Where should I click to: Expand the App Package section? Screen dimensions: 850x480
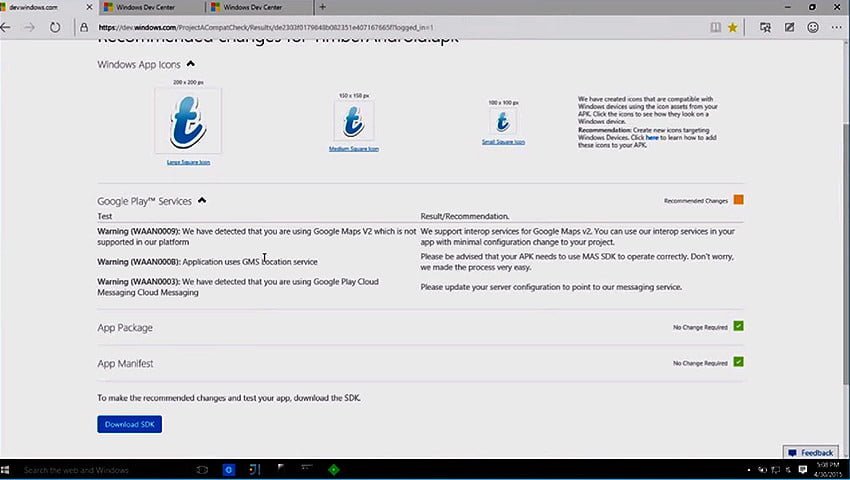[x=125, y=328]
